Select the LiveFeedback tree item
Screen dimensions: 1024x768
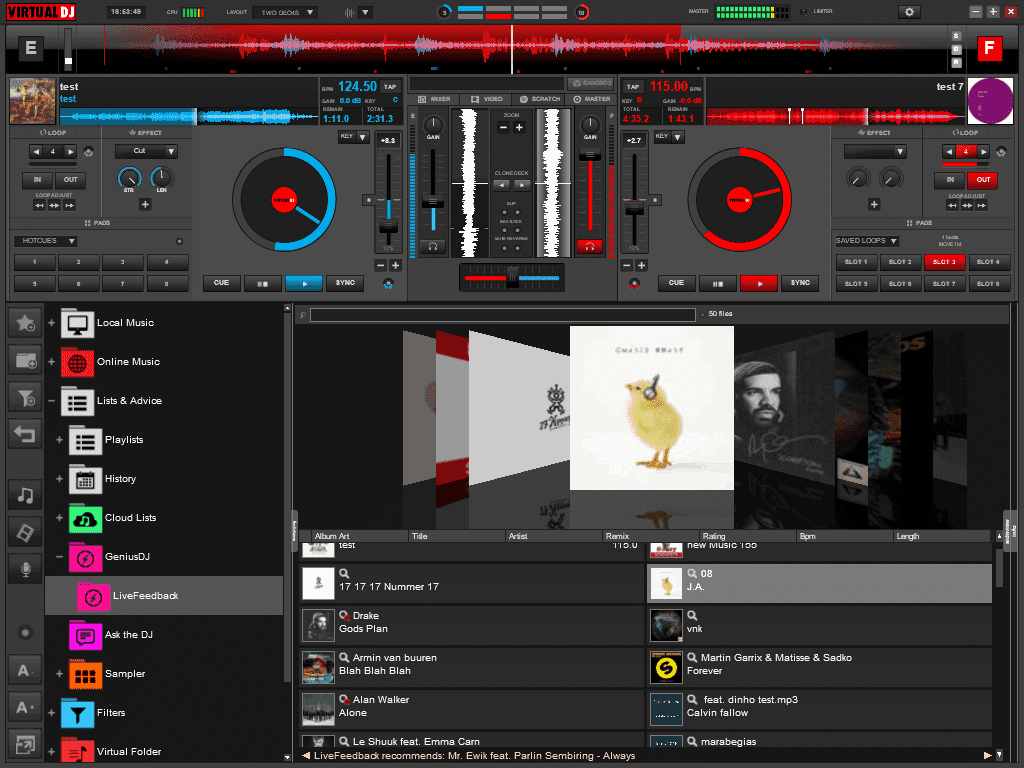pos(164,596)
